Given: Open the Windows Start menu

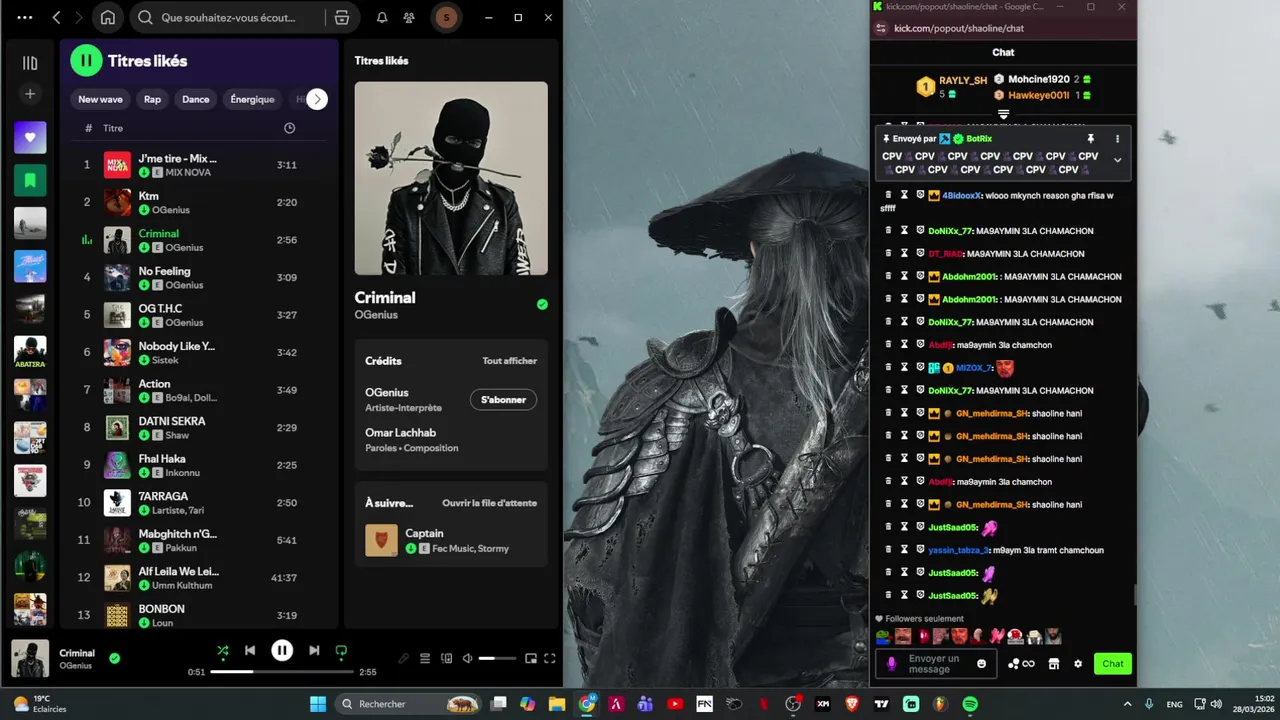Looking at the screenshot, I should 317,704.
